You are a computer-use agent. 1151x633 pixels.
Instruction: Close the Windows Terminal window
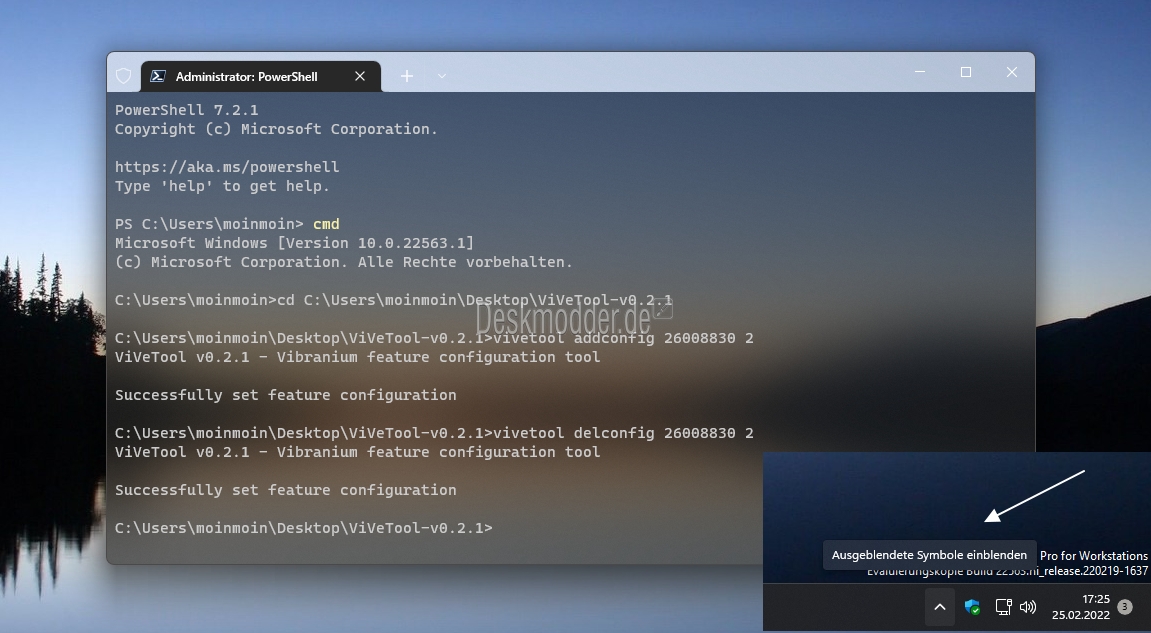point(1012,72)
